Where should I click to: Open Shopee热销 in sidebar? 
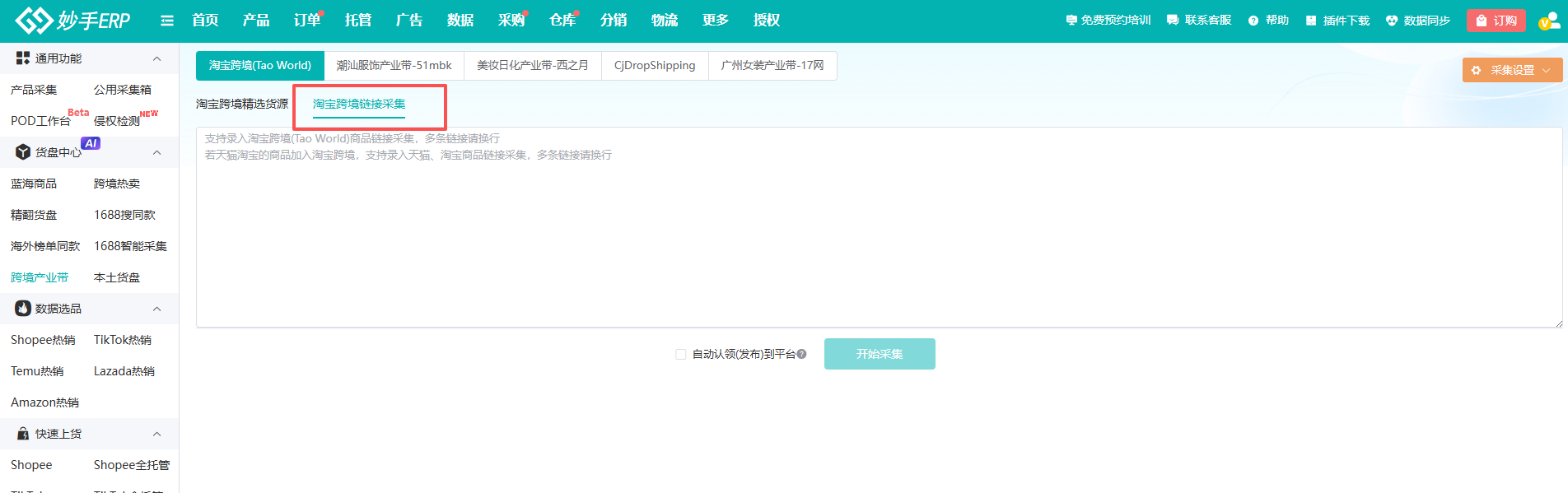43,340
